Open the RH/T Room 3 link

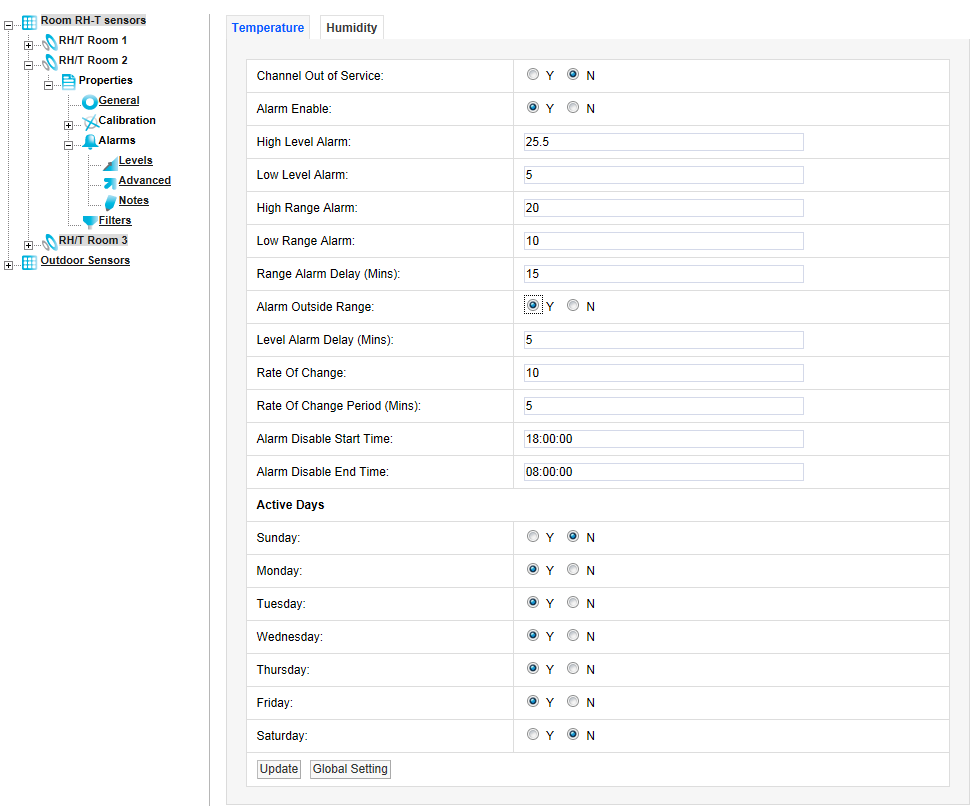pyautogui.click(x=93, y=240)
